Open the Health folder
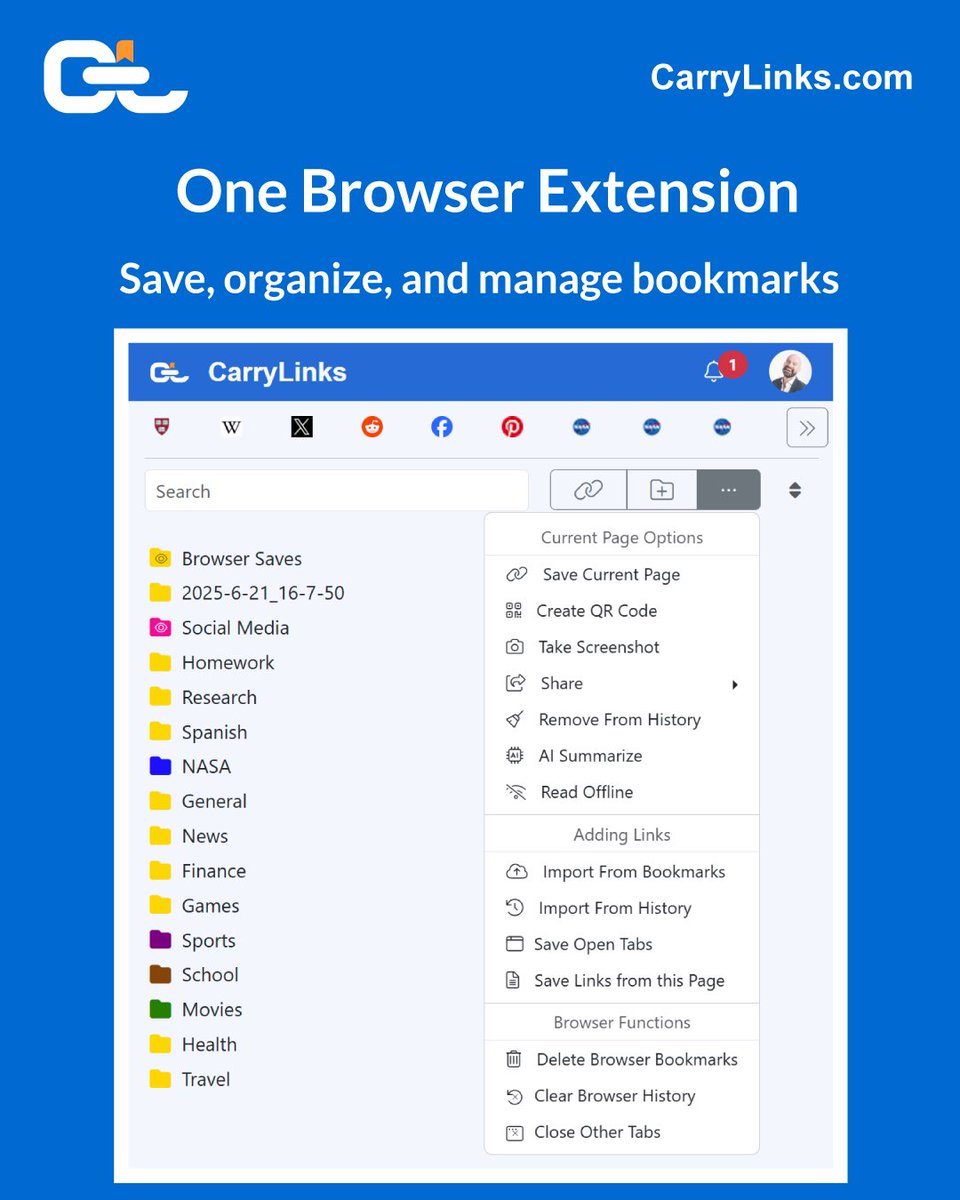The image size is (960, 1200). click(x=193, y=1044)
